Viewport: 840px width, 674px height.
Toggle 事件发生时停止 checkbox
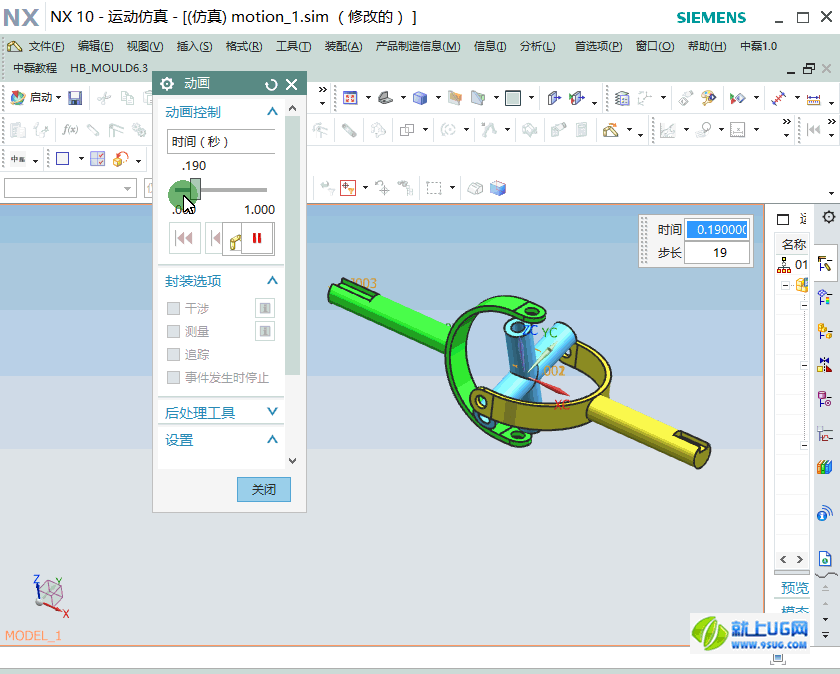click(173, 377)
